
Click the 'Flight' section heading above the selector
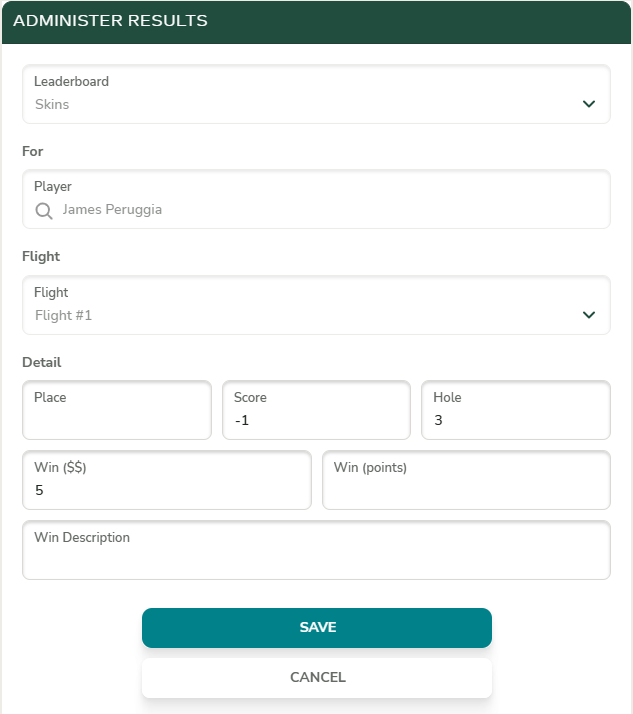coord(41,256)
